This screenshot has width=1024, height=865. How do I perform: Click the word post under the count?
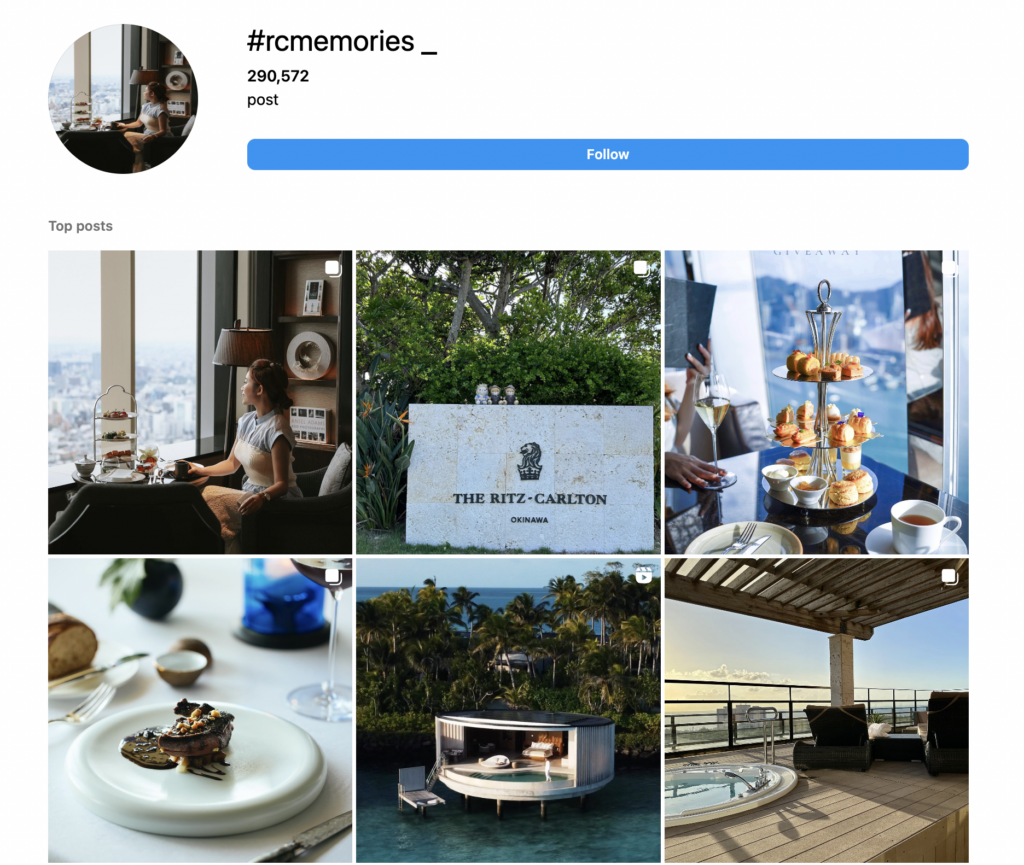[263, 100]
